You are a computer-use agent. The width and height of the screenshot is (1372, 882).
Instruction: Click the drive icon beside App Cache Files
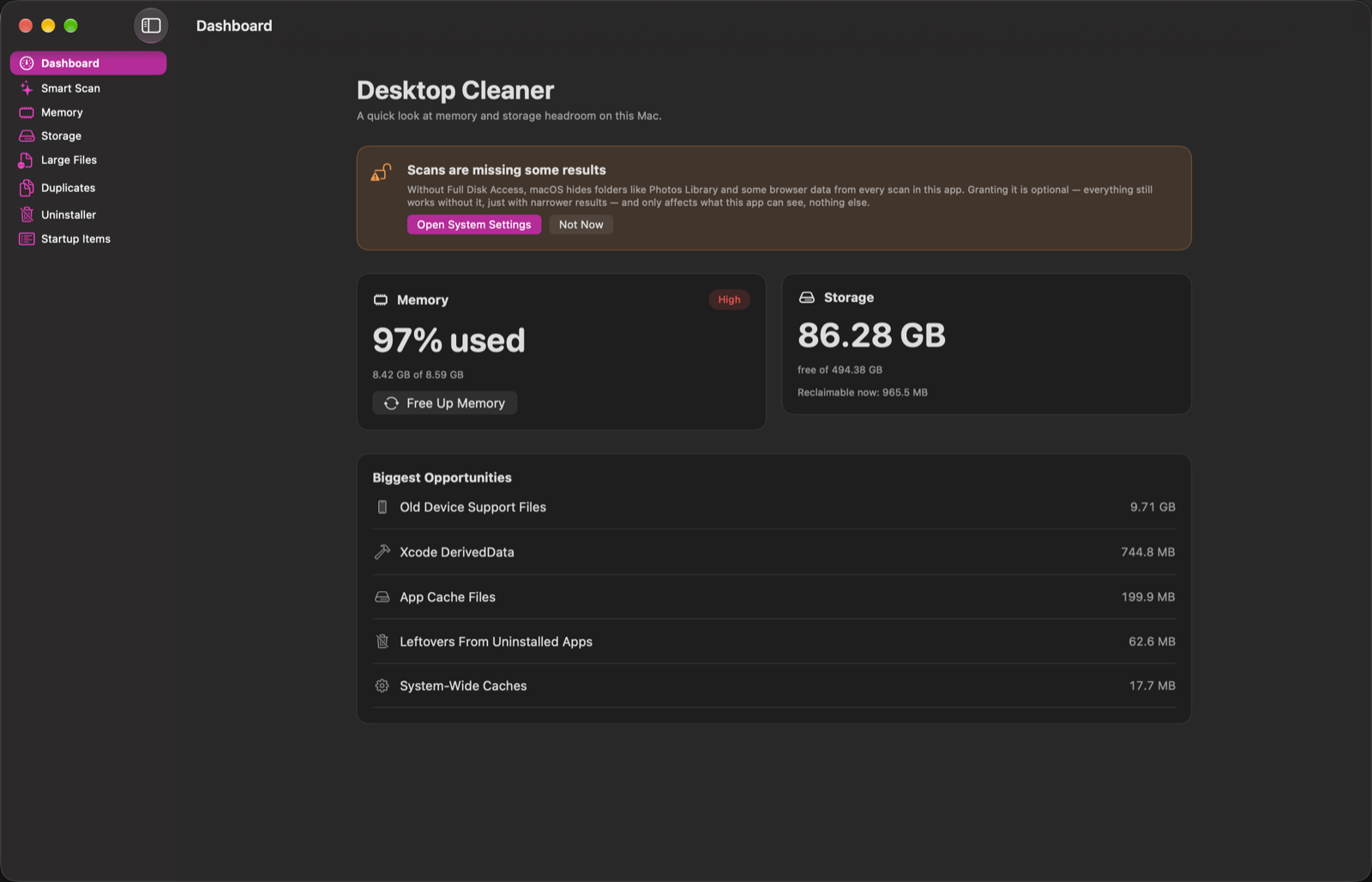382,596
